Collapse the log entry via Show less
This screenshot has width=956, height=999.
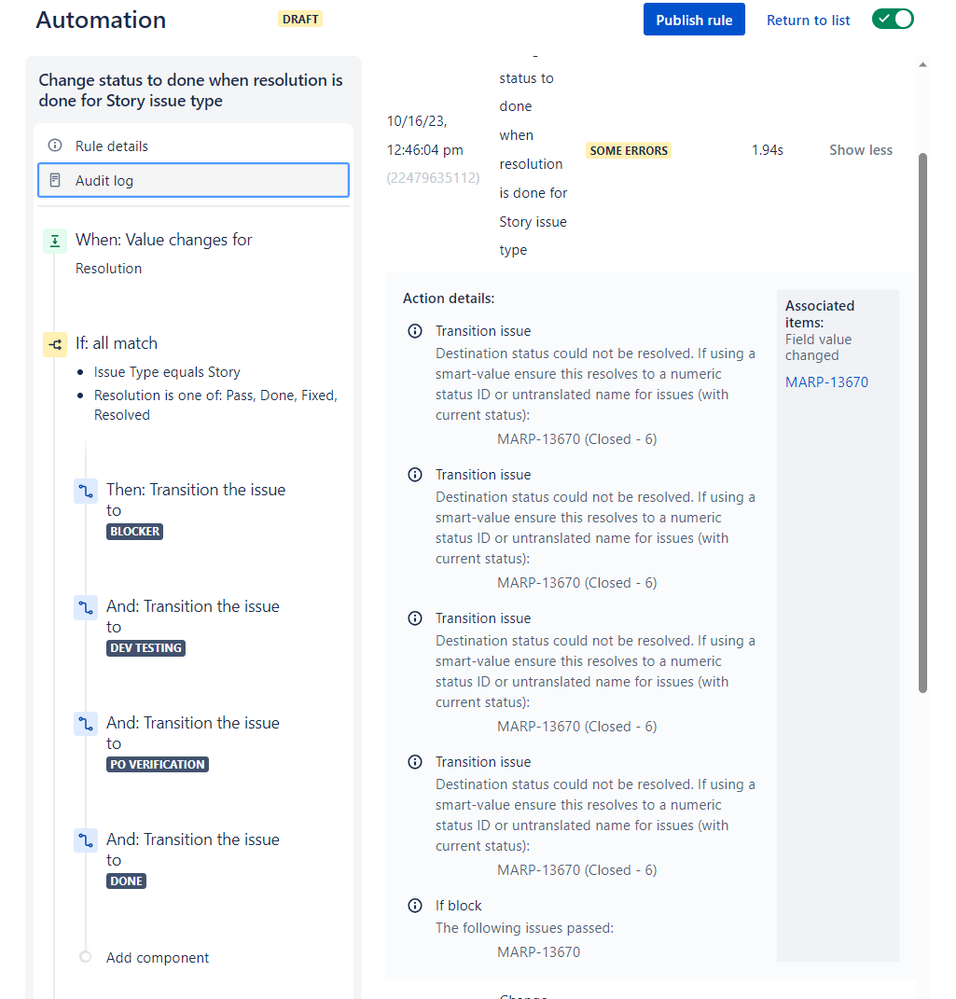point(860,149)
